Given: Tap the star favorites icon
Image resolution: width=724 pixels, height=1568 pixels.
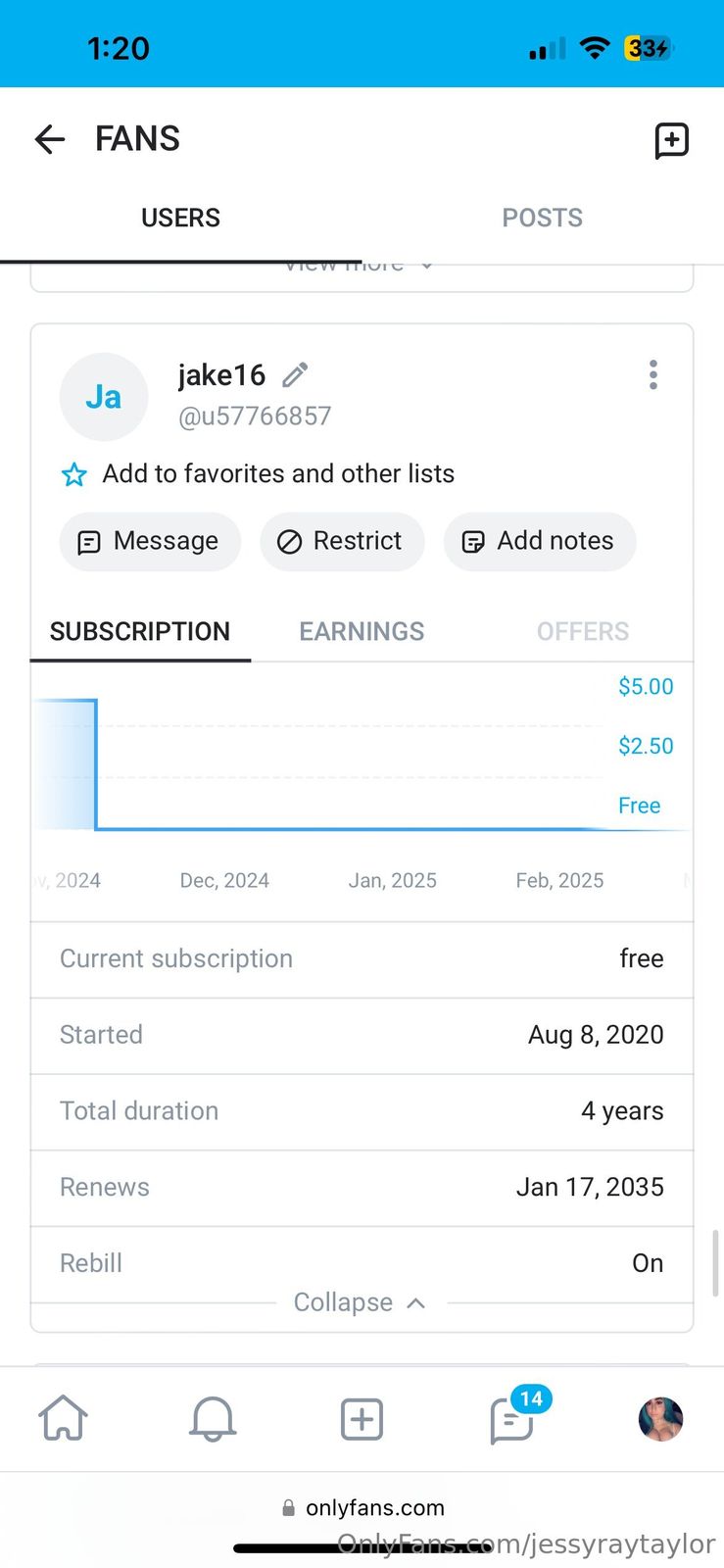Looking at the screenshot, I should [74, 475].
